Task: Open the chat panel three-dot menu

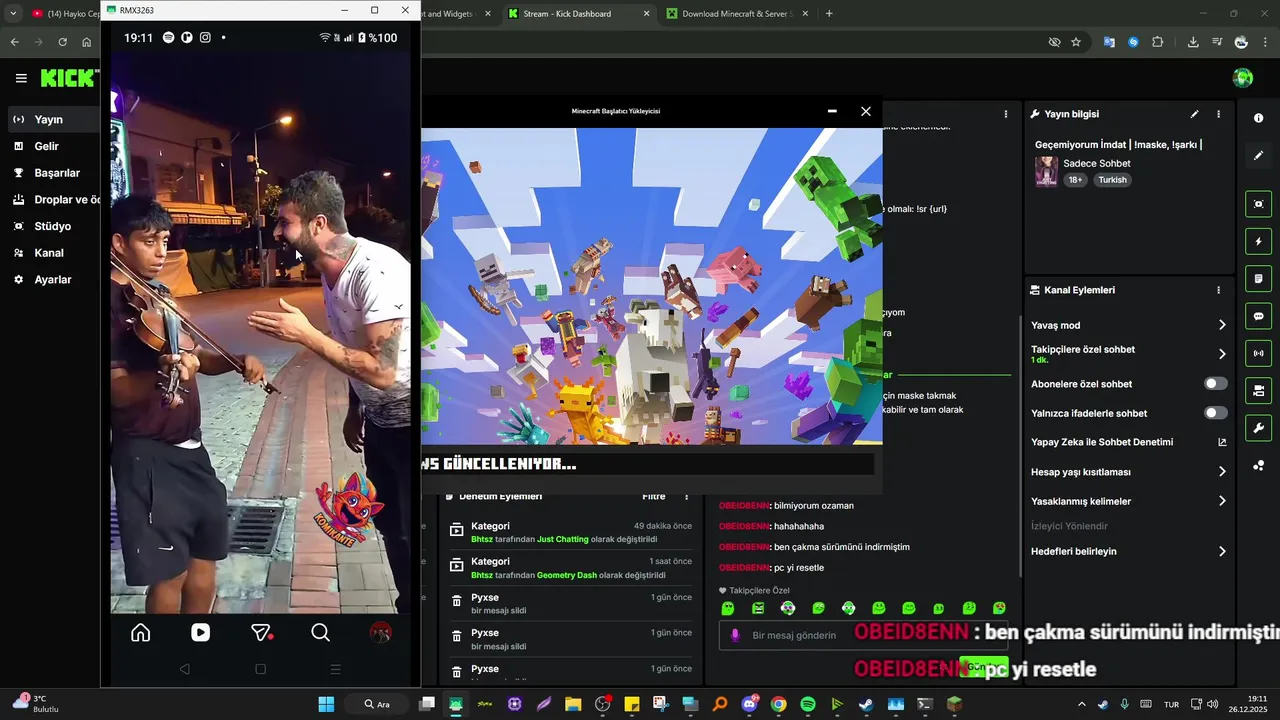Action: 1006,114
